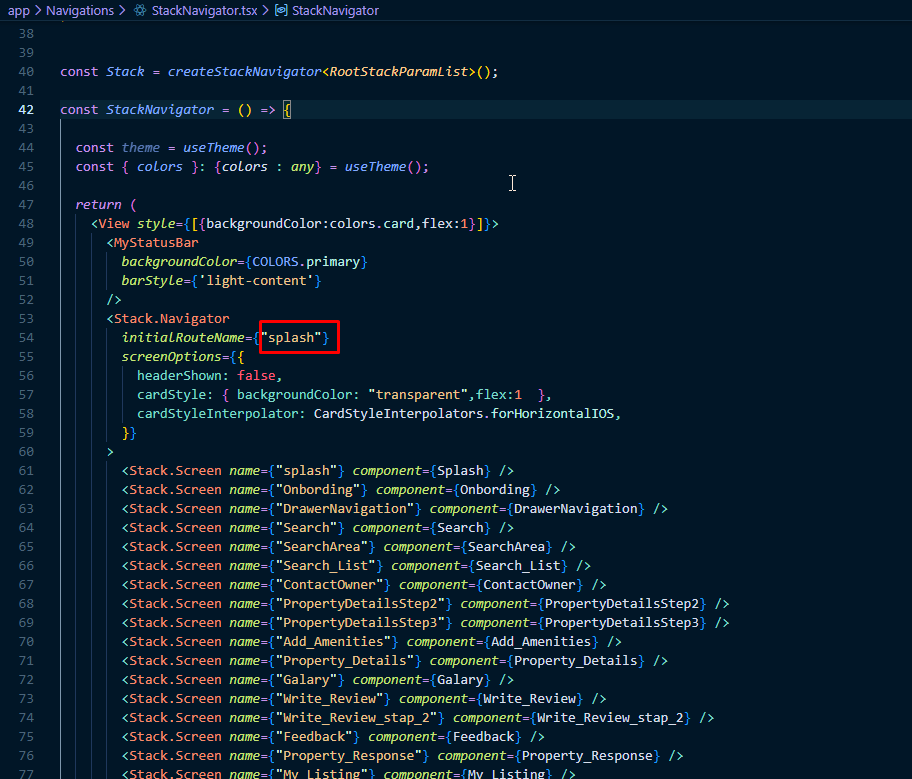Click forHorizontalIOS on the cardStyleInterpolator line
This screenshot has width=912, height=779.
tap(555, 414)
